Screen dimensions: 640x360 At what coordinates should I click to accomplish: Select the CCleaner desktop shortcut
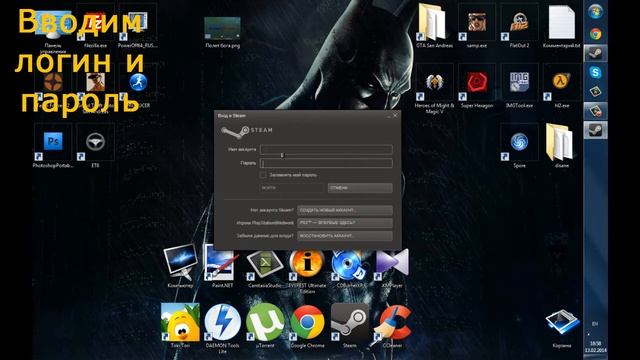click(x=393, y=326)
